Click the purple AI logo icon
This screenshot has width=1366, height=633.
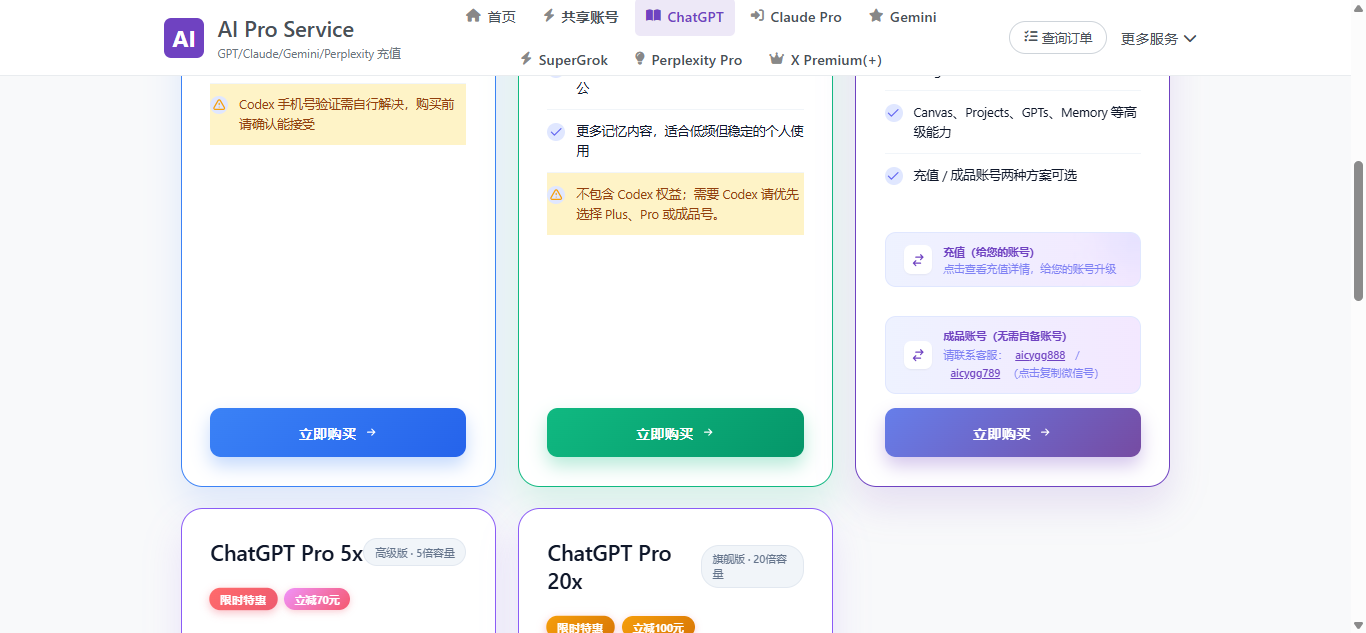[184, 38]
